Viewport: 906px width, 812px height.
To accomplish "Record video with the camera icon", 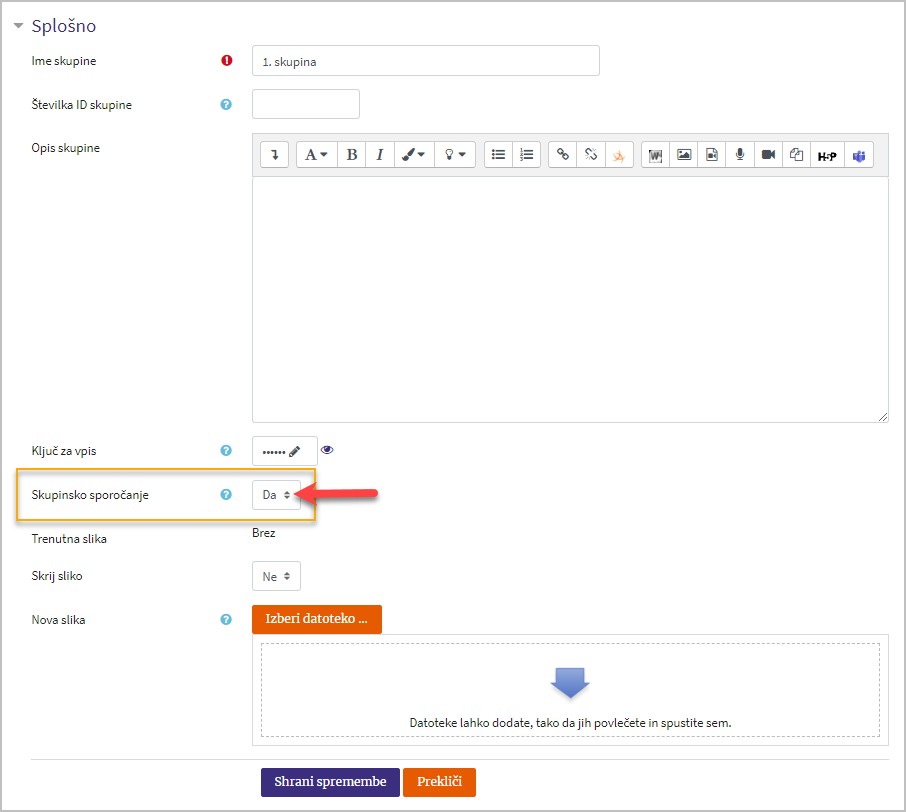I will pyautogui.click(x=768, y=155).
